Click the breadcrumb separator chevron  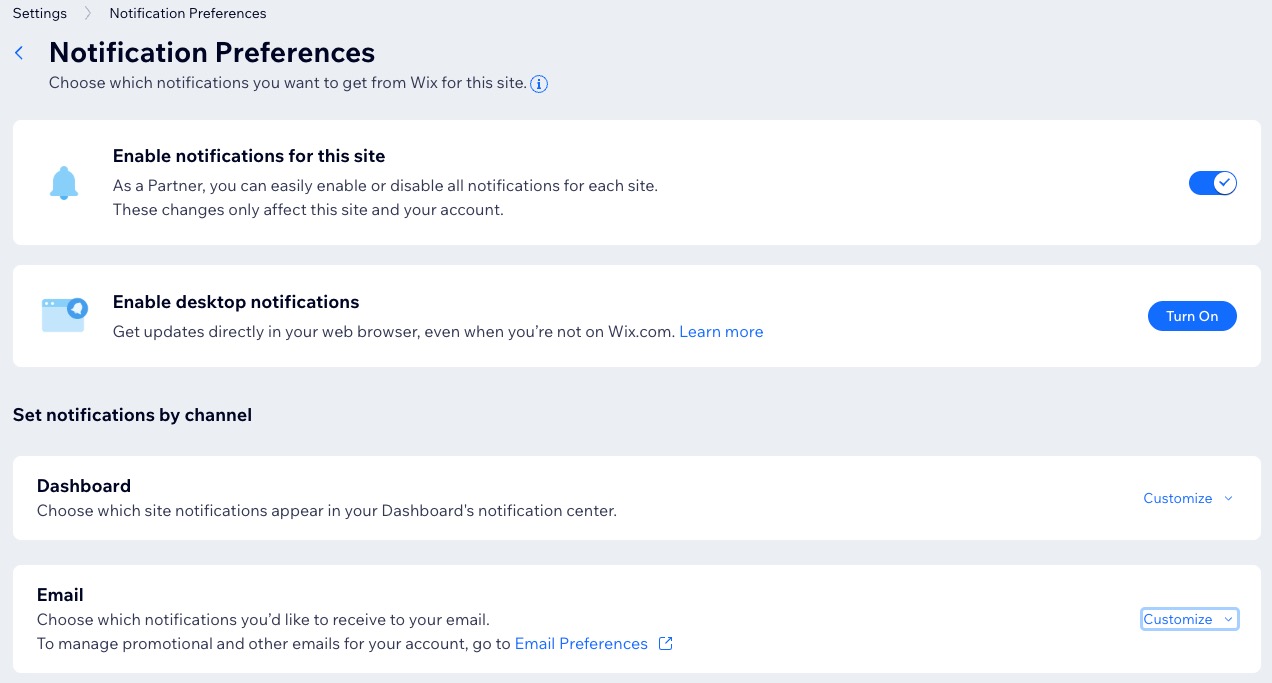click(86, 13)
